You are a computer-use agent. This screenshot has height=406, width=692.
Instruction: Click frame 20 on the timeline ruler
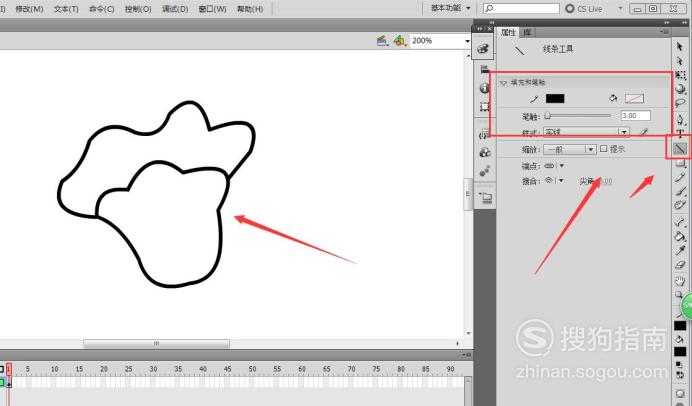tap(104, 369)
